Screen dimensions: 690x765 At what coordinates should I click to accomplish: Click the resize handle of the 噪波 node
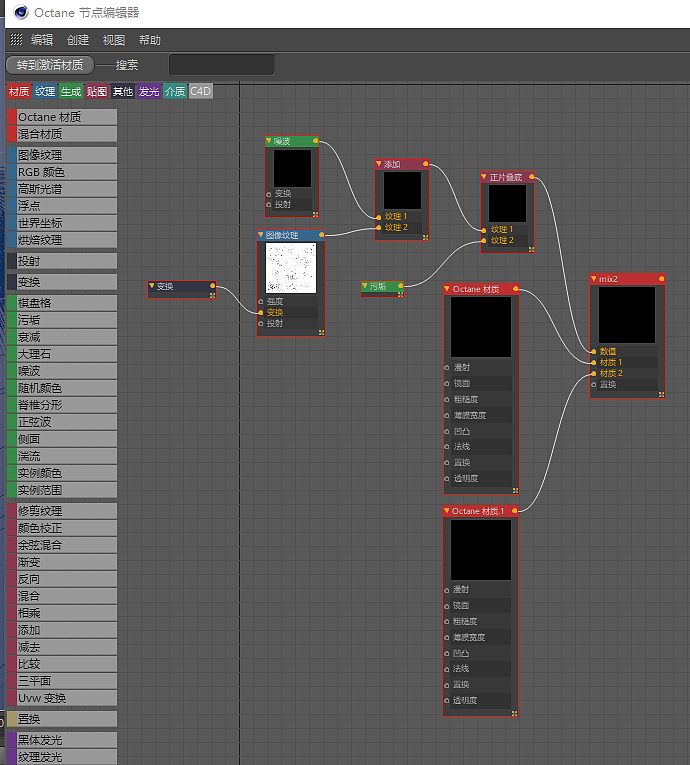[x=315, y=214]
